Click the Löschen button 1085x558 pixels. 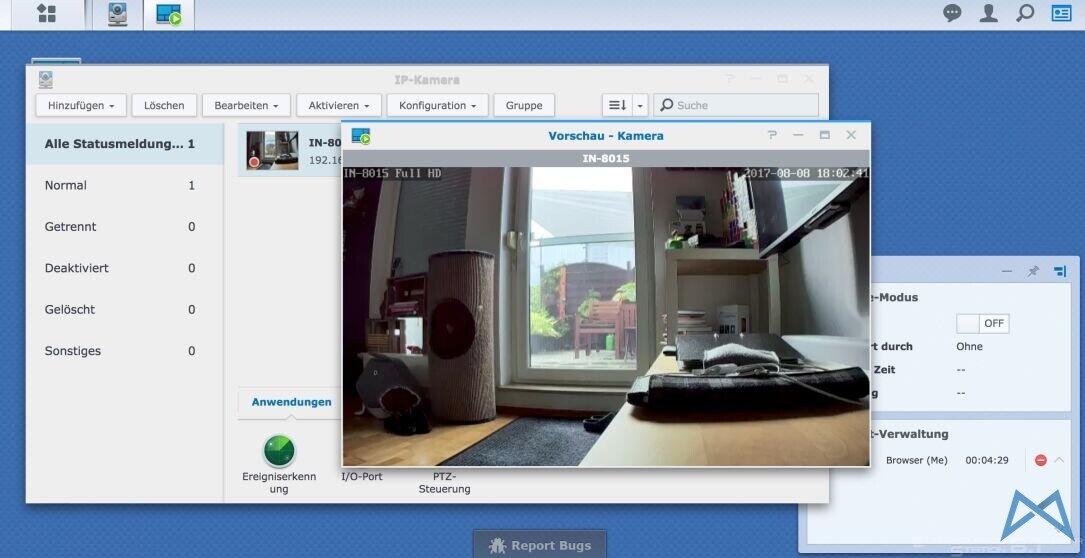point(164,105)
